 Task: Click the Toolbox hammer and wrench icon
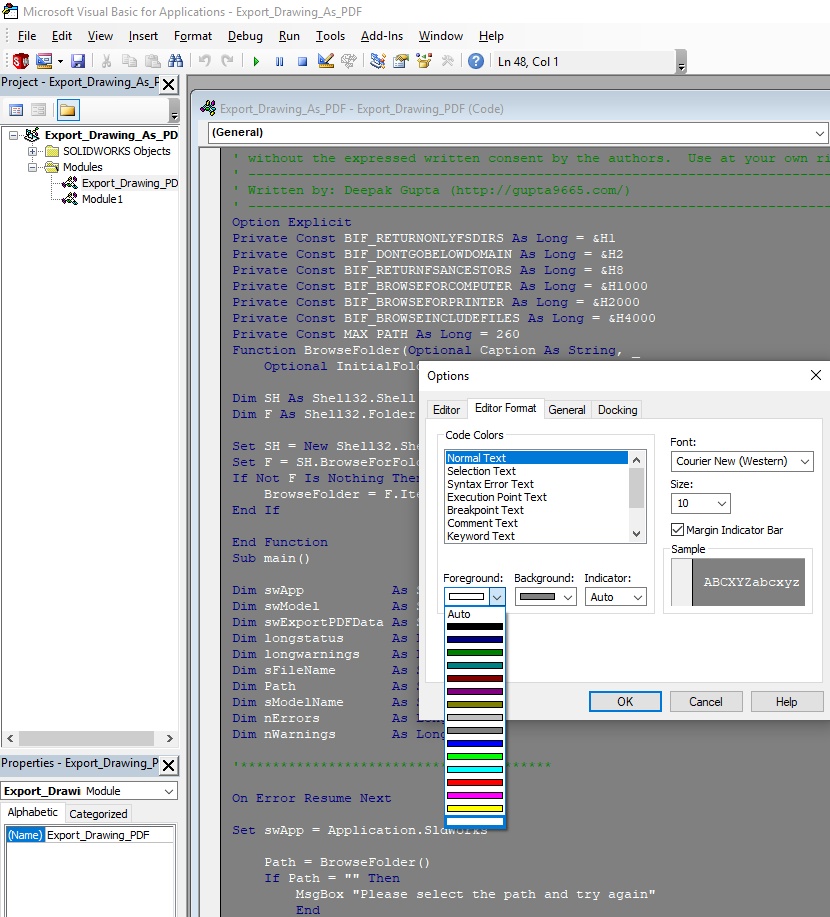tap(447, 61)
